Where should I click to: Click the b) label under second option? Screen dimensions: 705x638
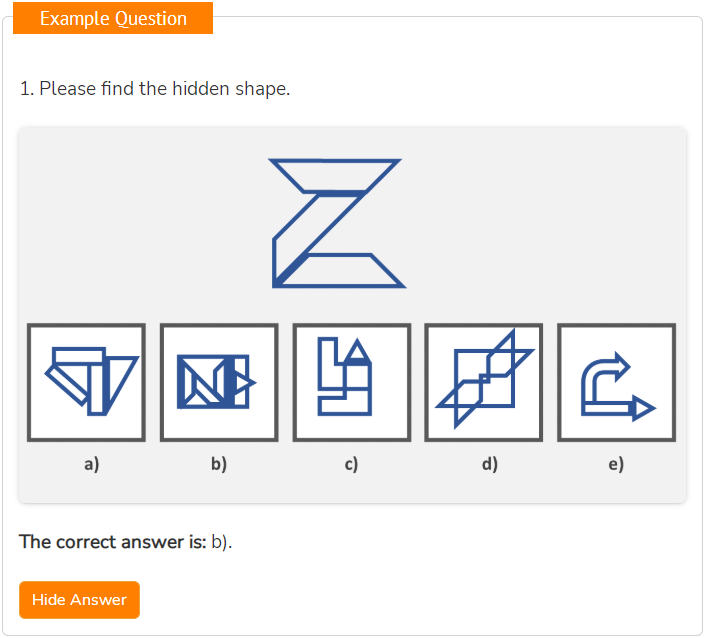pyautogui.click(x=219, y=464)
